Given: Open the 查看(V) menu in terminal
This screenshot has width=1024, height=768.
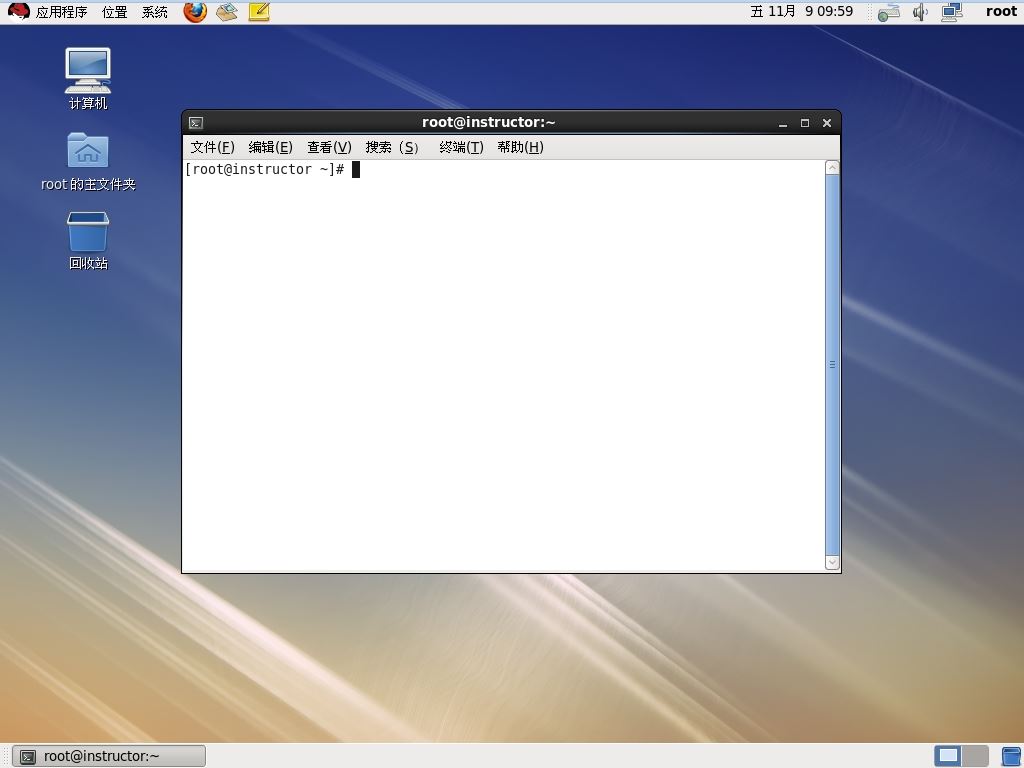Looking at the screenshot, I should tap(329, 147).
